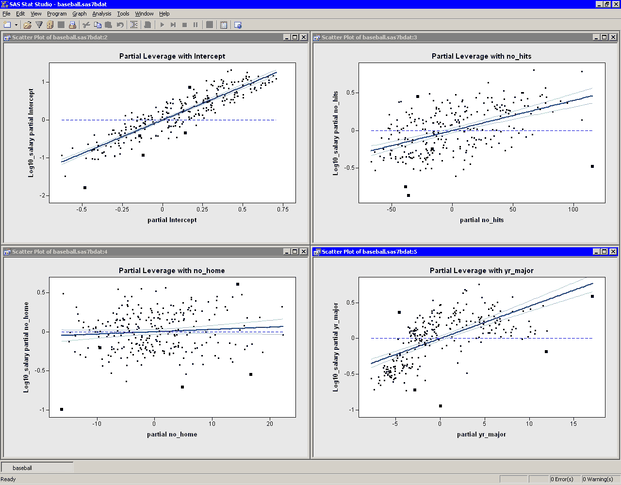Click the Cut scissors toolbar icon

87,24
